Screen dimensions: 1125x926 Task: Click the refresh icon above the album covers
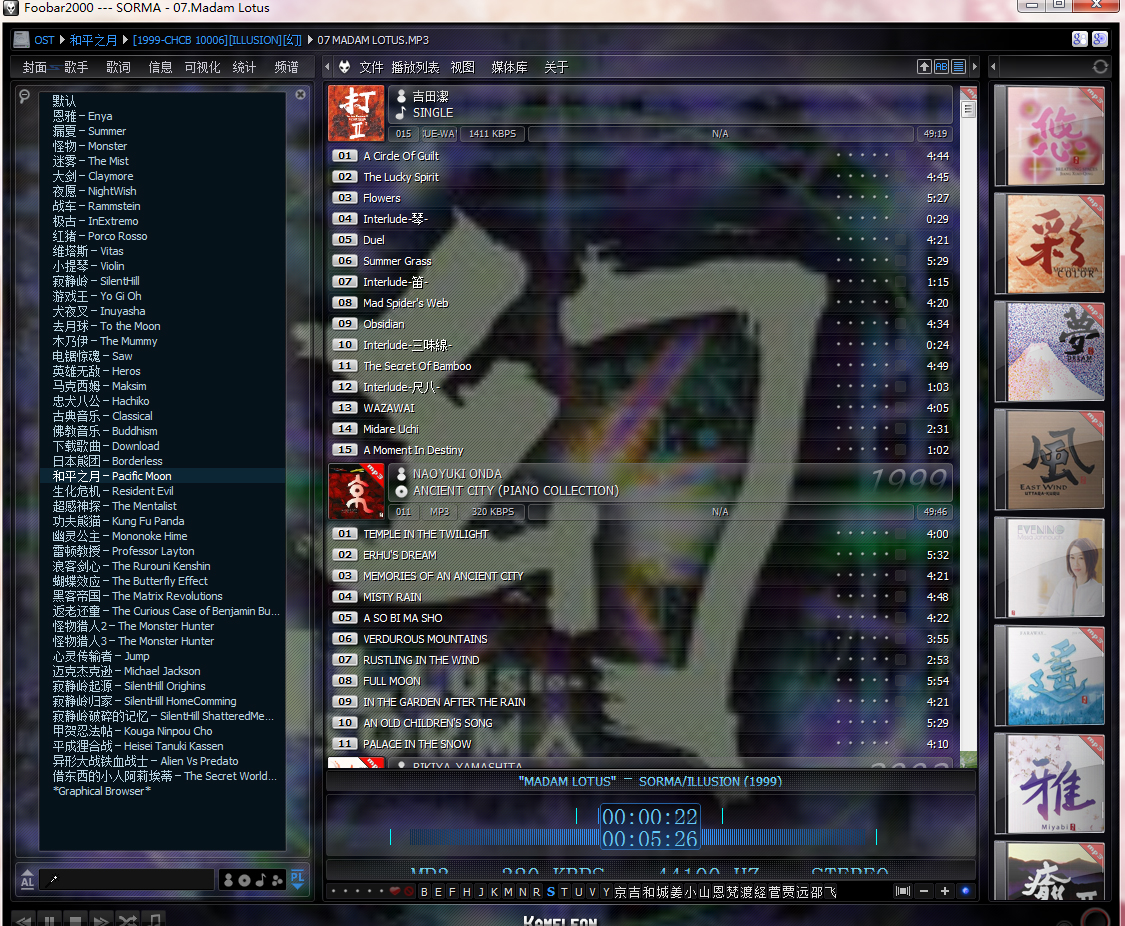1100,67
